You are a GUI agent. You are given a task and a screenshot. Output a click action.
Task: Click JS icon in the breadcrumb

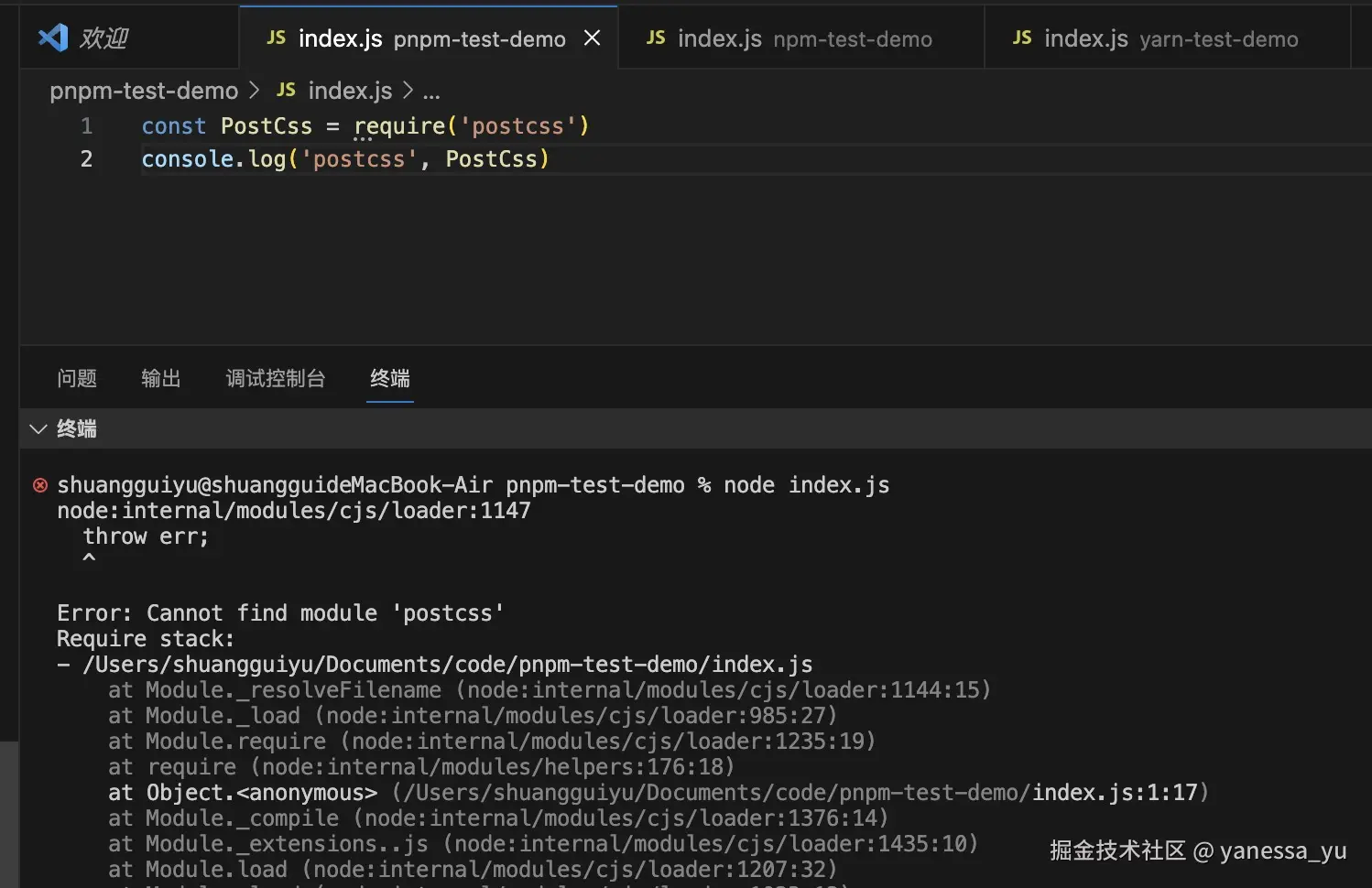(x=286, y=90)
